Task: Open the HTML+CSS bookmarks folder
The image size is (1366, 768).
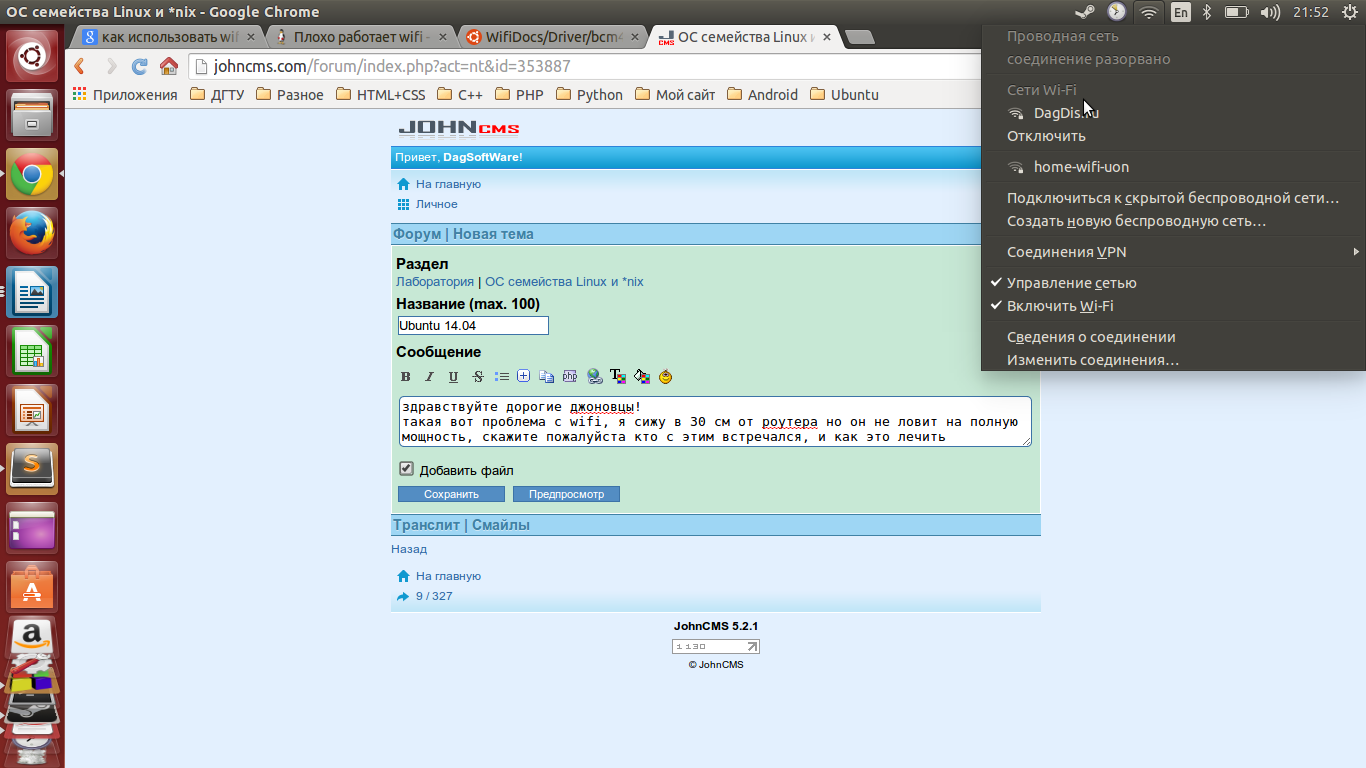Action: coord(381,95)
